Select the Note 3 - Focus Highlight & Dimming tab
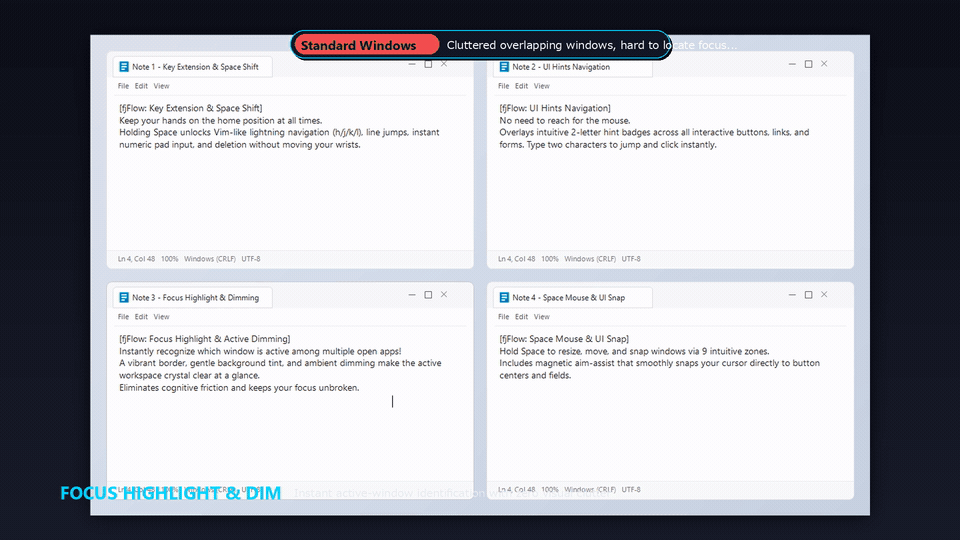The width and height of the screenshot is (960, 540). (192, 298)
